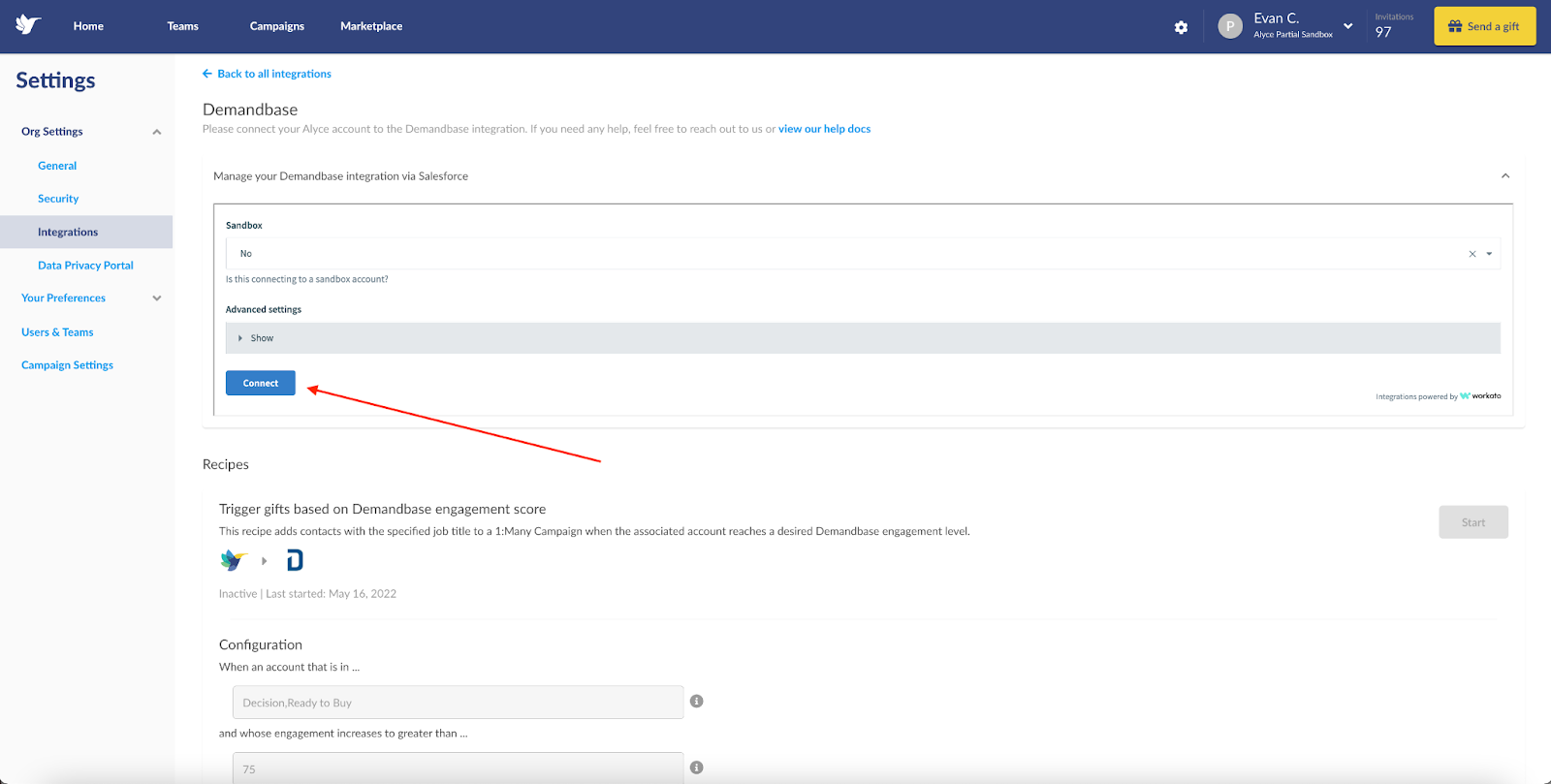Open the settings gear icon
This screenshot has height=784, width=1551.
tap(1181, 27)
